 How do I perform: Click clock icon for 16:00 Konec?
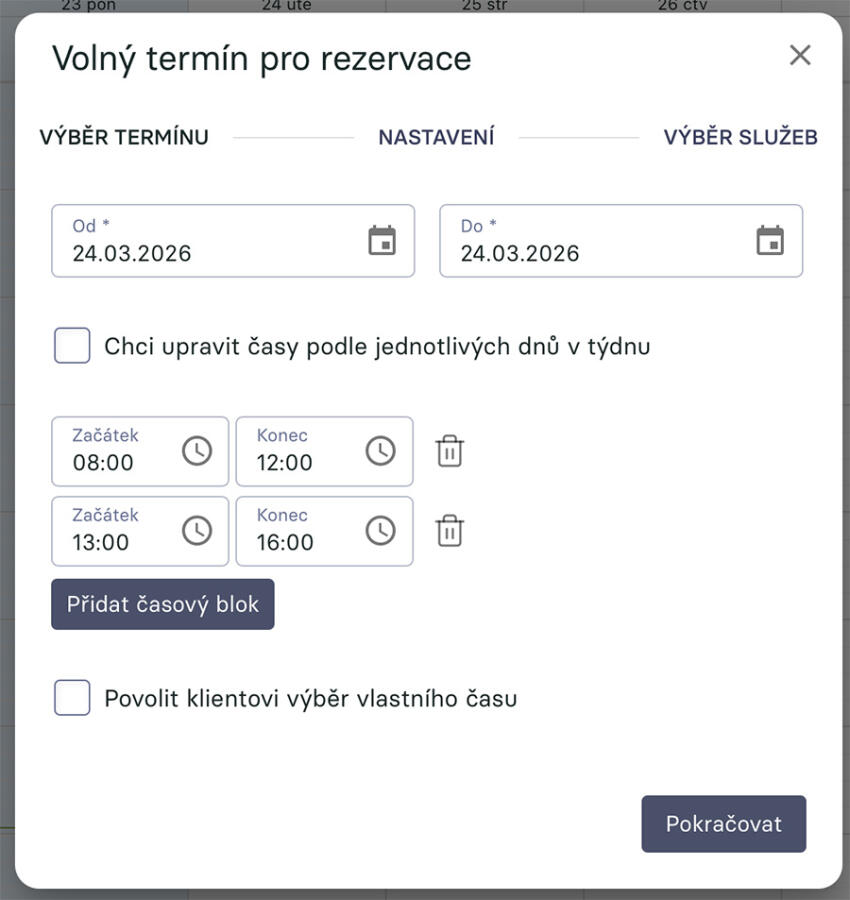[x=380, y=531]
